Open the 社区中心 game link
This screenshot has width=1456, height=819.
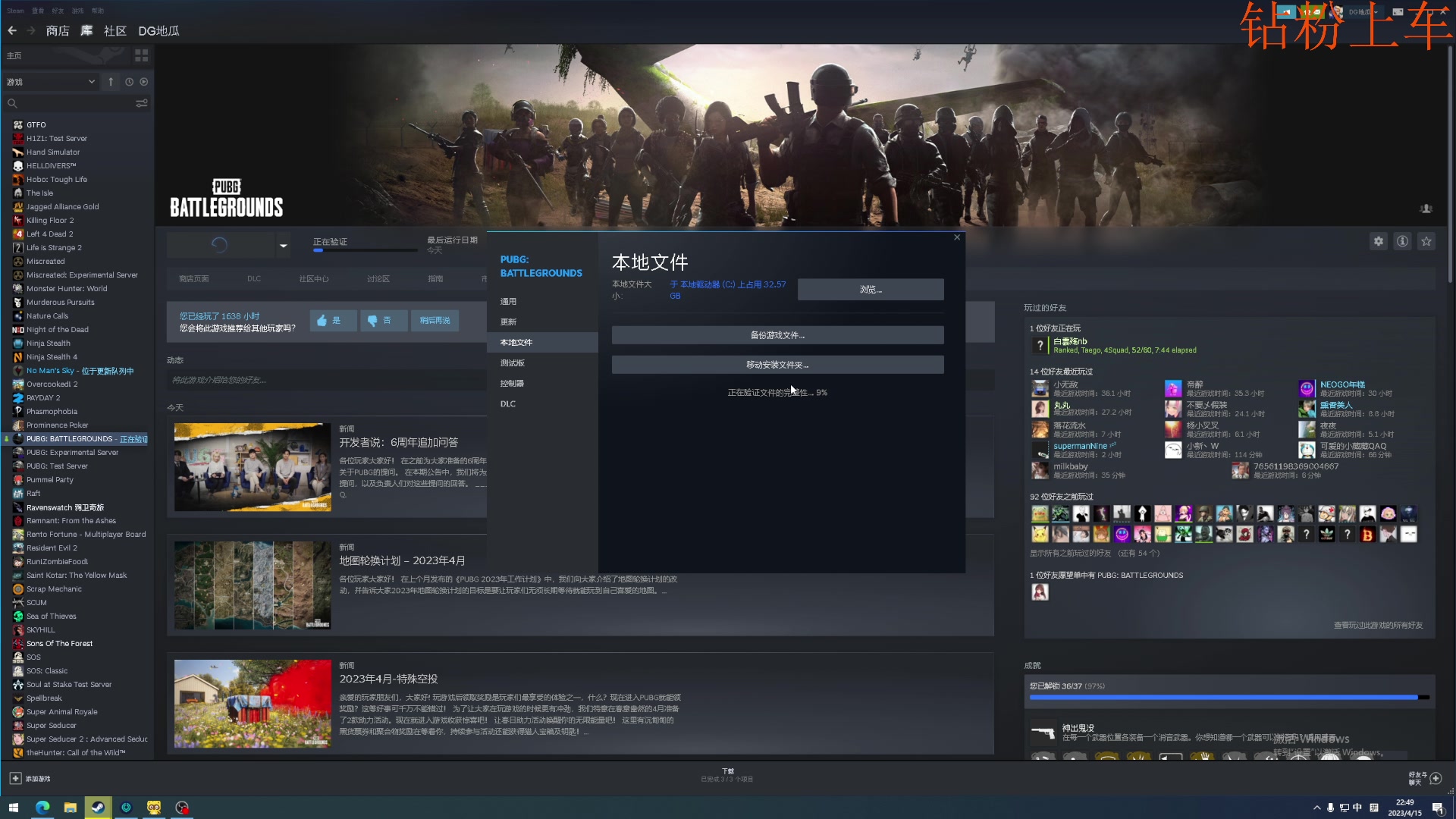click(313, 279)
